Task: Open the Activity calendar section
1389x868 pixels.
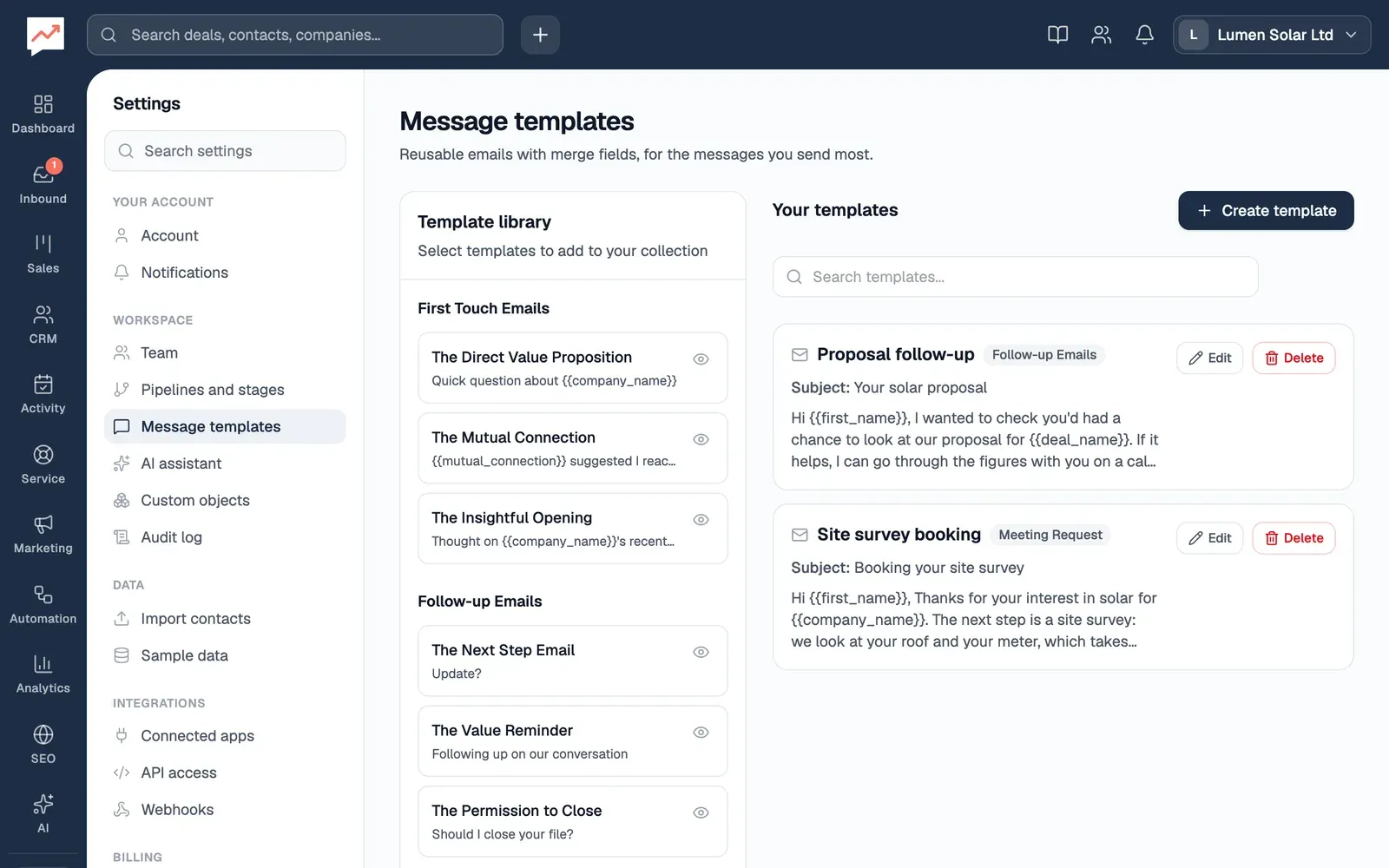Action: (43, 394)
